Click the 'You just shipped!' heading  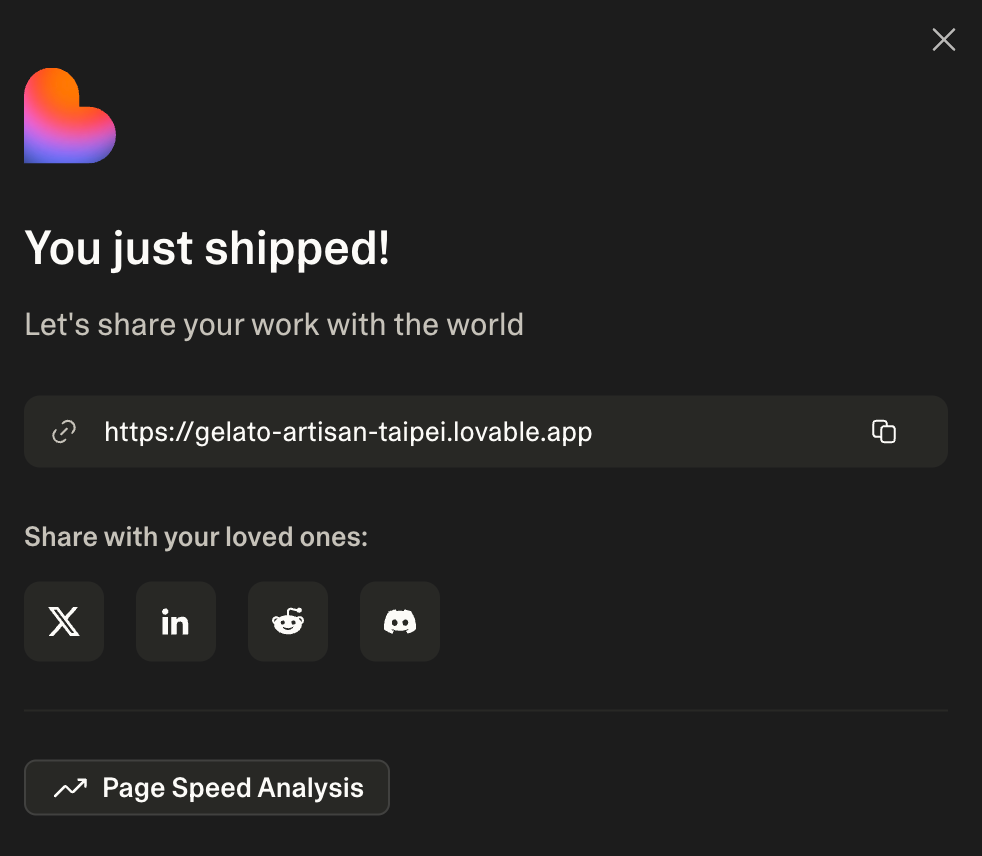coord(207,248)
